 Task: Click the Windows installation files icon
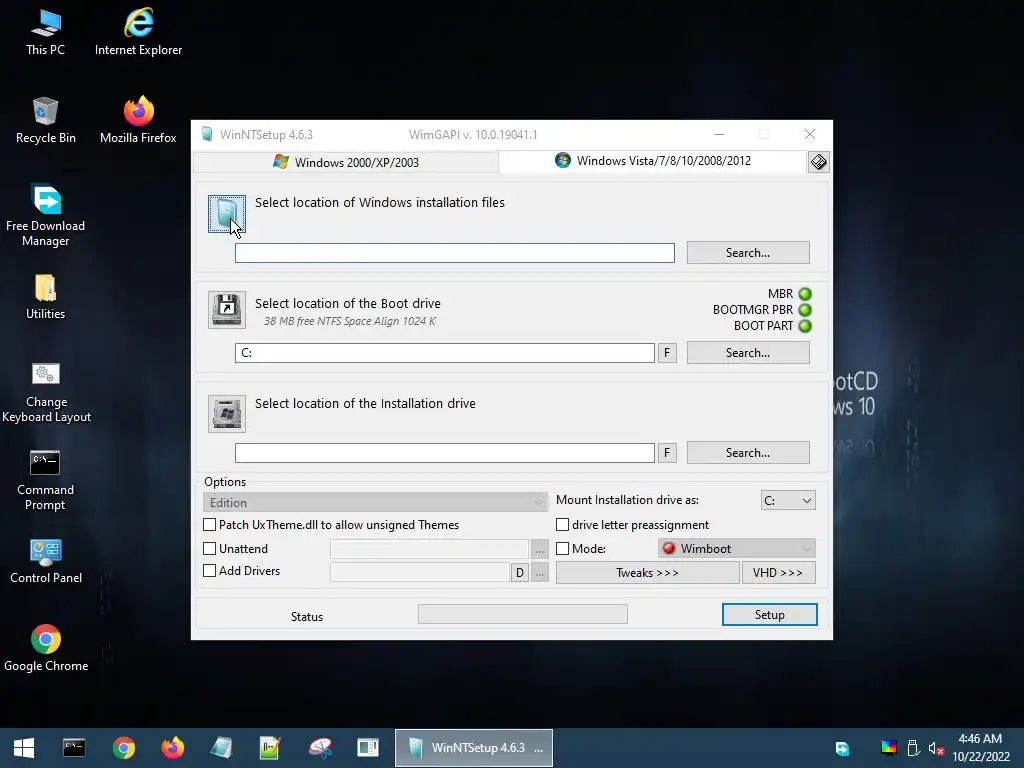[227, 214]
